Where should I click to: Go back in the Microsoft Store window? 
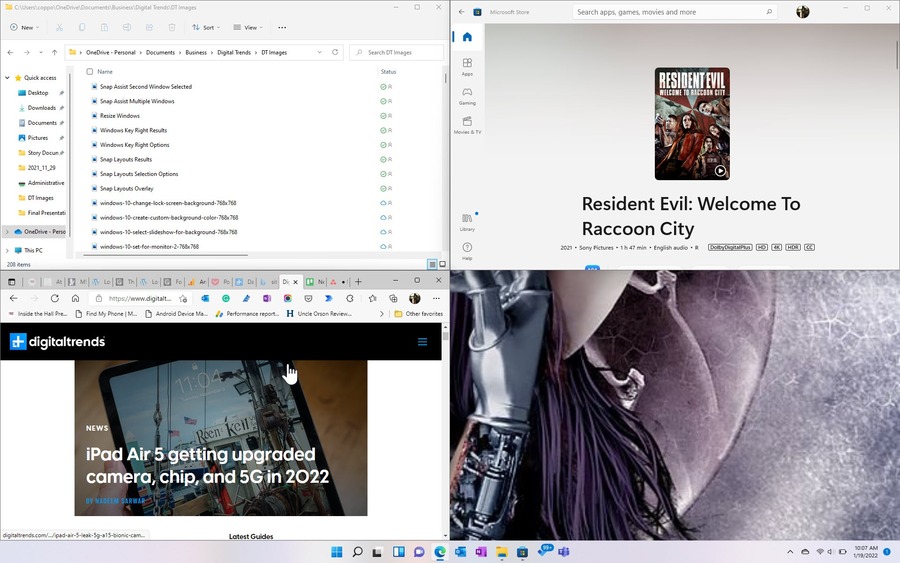click(461, 11)
